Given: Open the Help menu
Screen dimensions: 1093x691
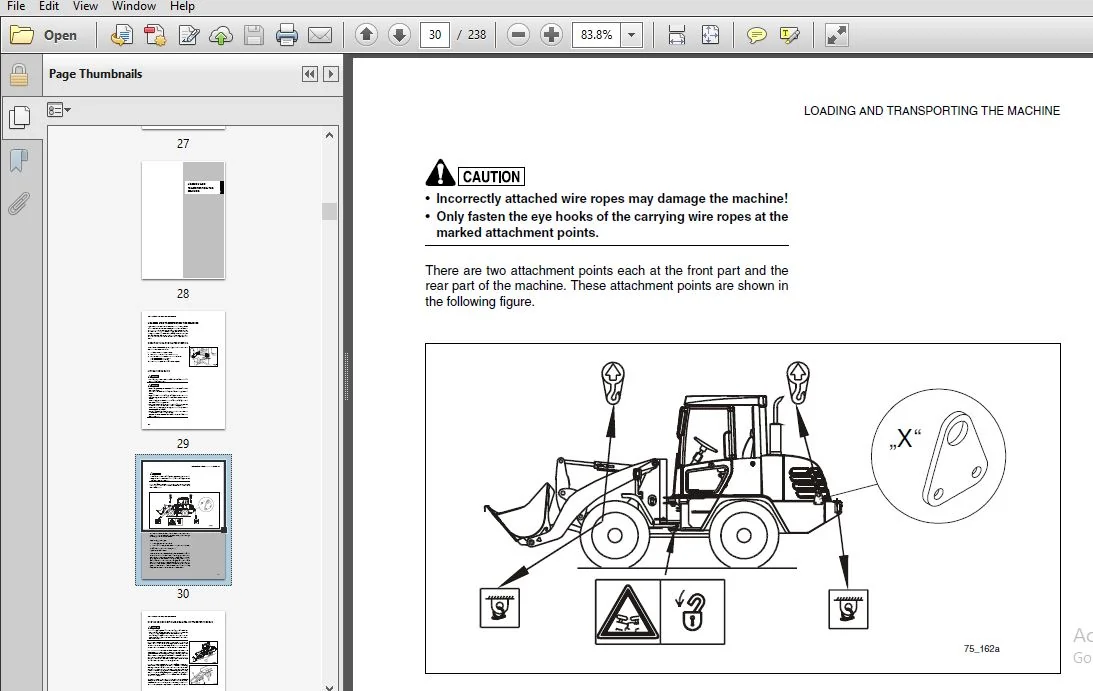Looking at the screenshot, I should pos(182,6).
